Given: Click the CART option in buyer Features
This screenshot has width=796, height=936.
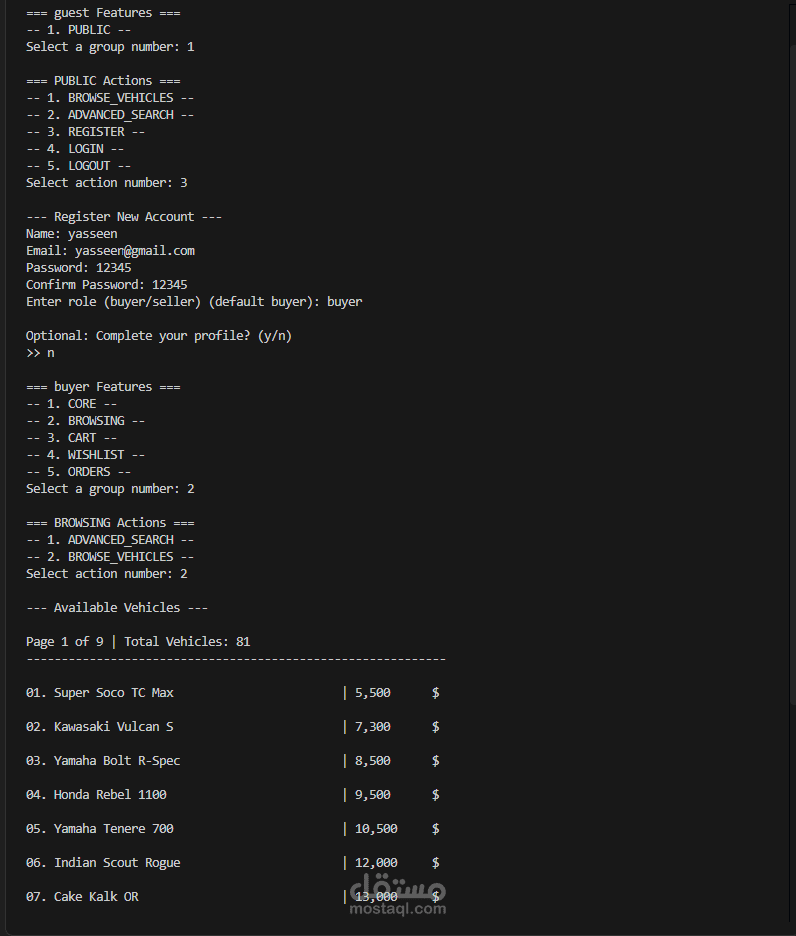Looking at the screenshot, I should tap(72, 438).
